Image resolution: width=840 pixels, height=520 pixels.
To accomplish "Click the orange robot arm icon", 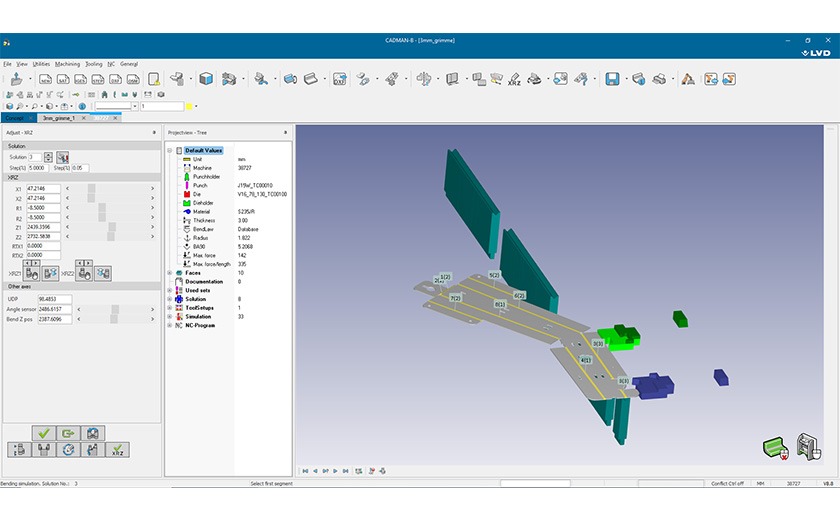I will pos(688,79).
